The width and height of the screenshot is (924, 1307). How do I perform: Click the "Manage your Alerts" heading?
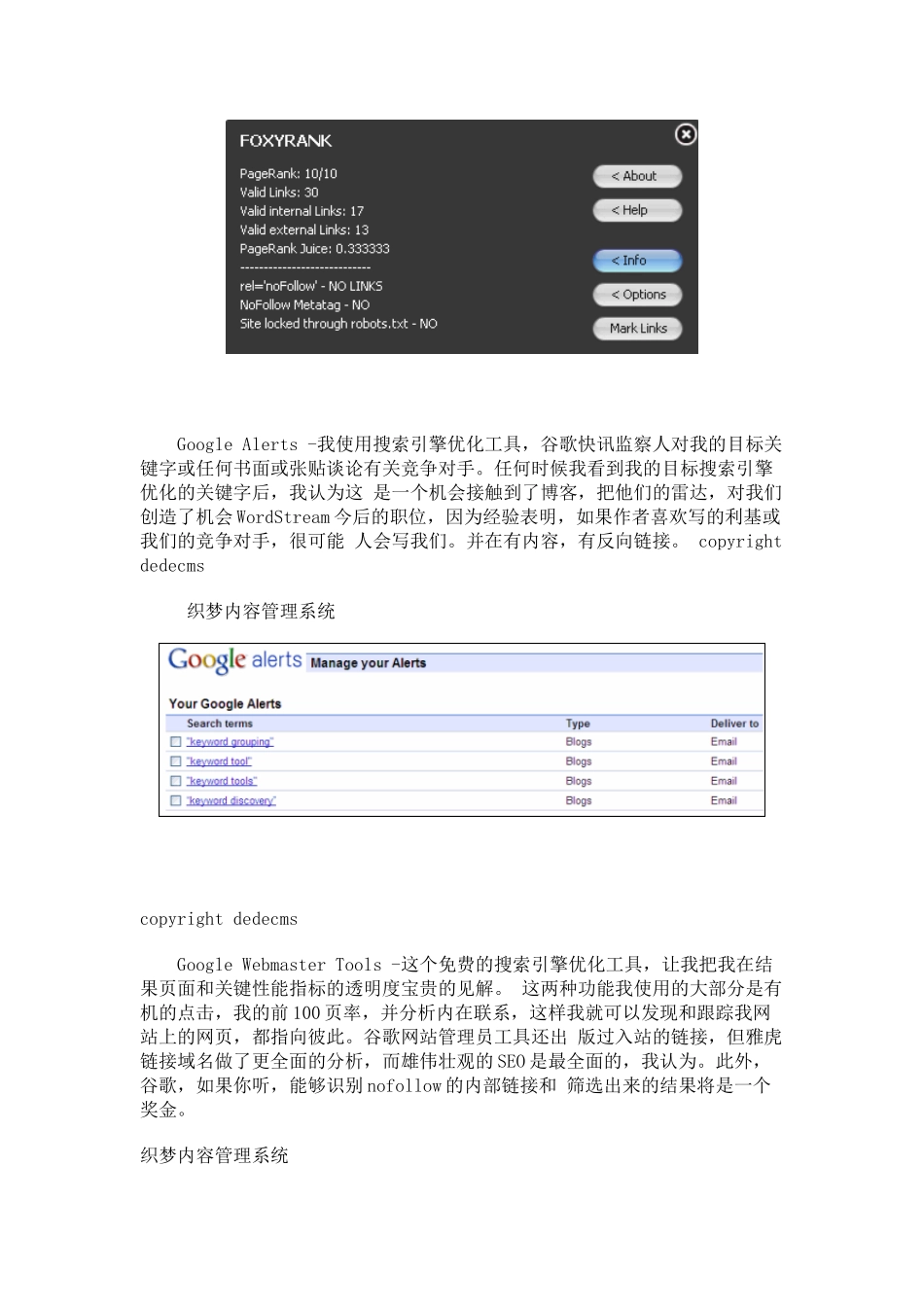pos(369,663)
